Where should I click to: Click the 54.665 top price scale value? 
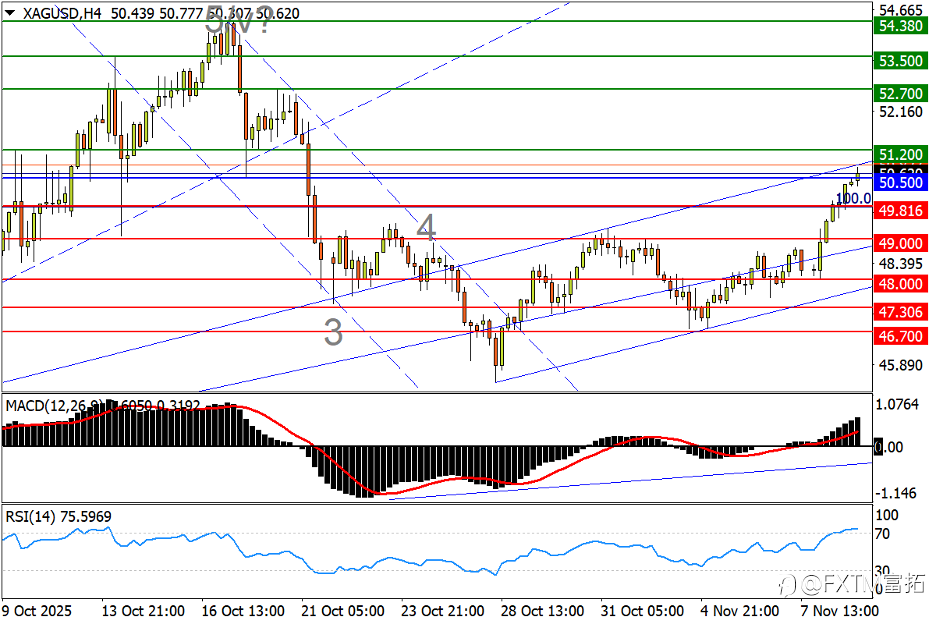(x=901, y=10)
